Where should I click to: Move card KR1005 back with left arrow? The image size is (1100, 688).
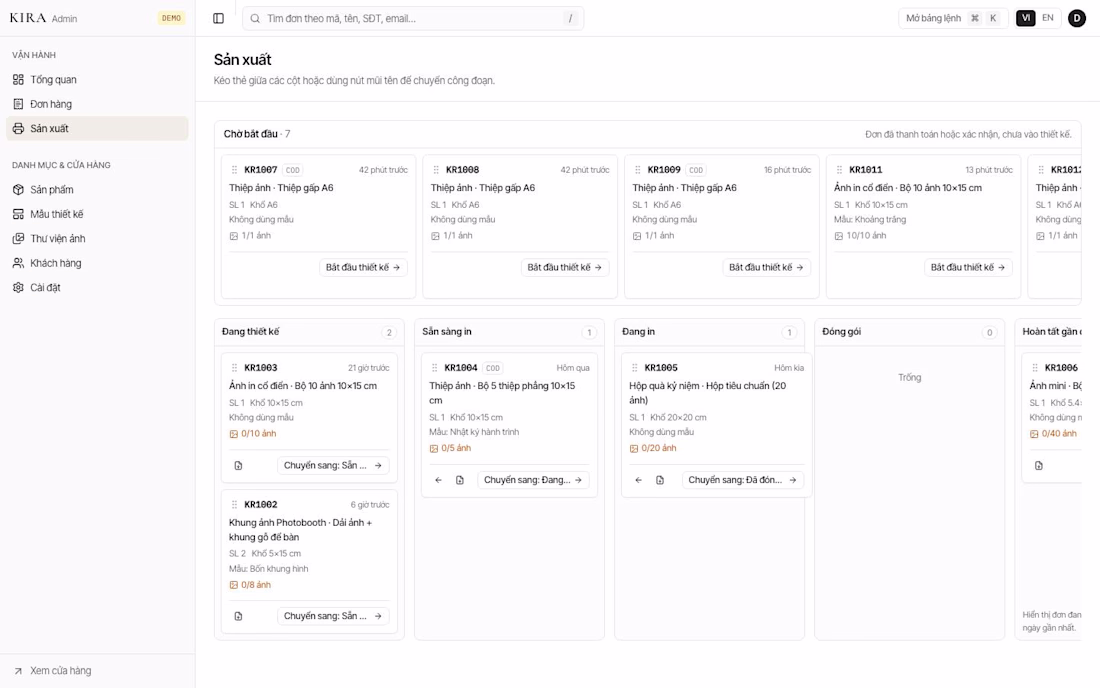638,480
